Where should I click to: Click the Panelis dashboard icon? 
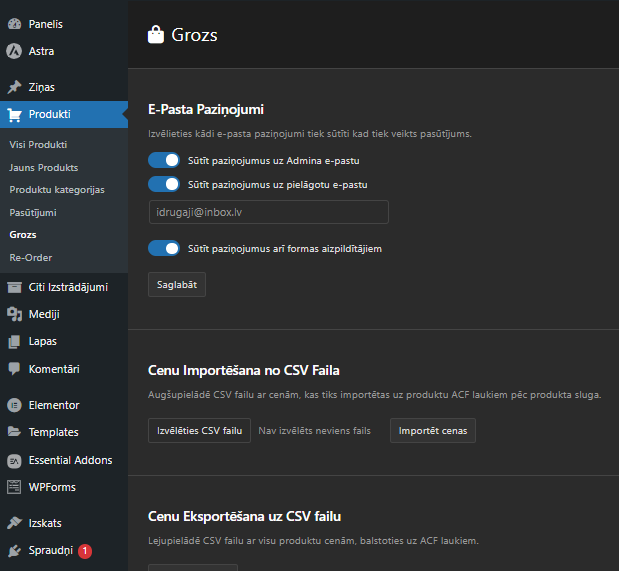pyautogui.click(x=15, y=24)
